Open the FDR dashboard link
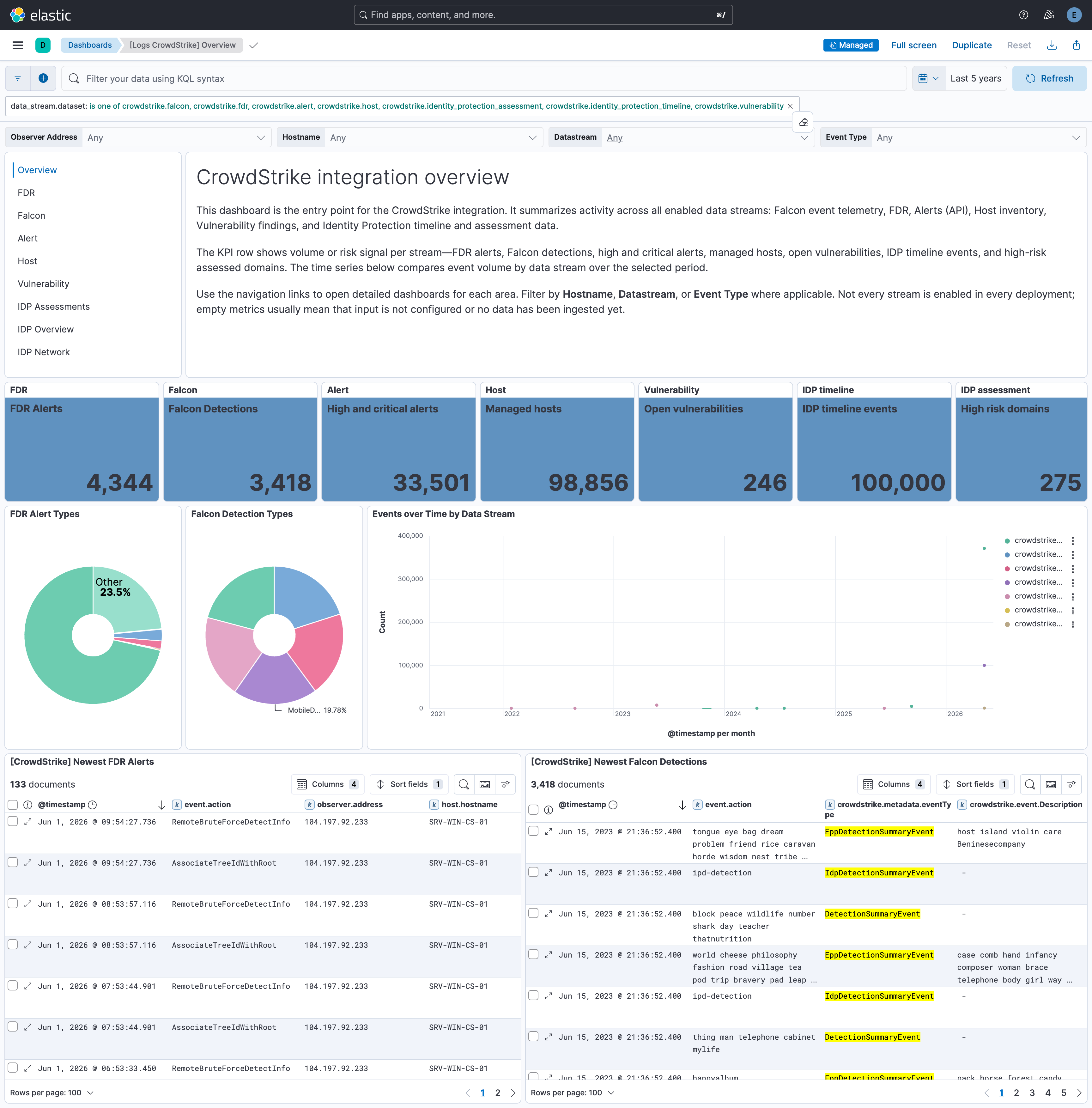This screenshot has height=1108, width=1092. pos(26,193)
